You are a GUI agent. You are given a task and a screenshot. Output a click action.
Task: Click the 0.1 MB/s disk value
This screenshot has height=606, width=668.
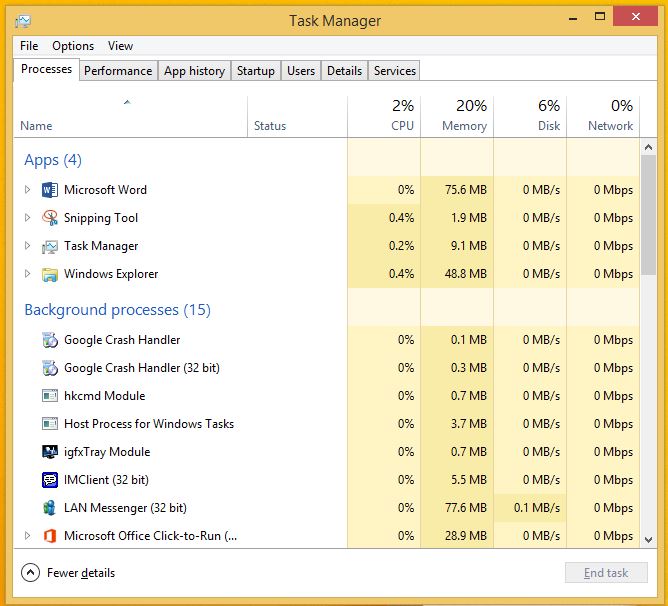point(537,508)
